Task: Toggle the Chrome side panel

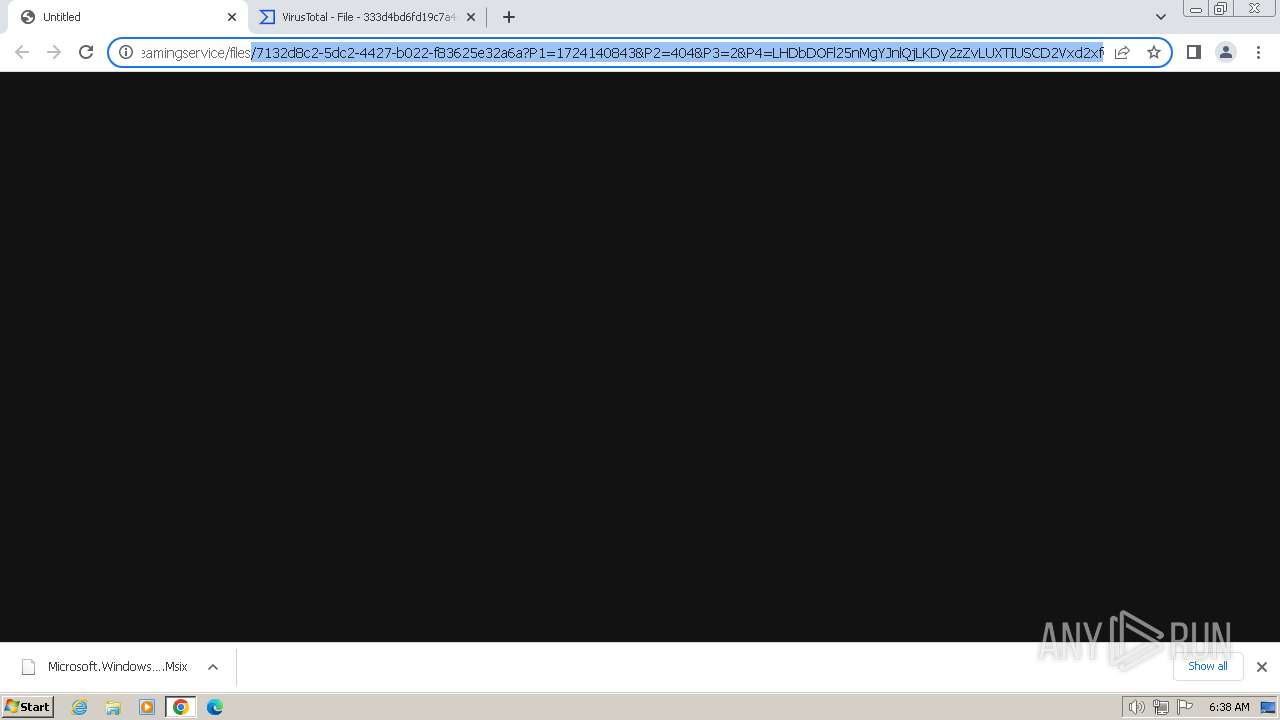Action: tap(1194, 52)
